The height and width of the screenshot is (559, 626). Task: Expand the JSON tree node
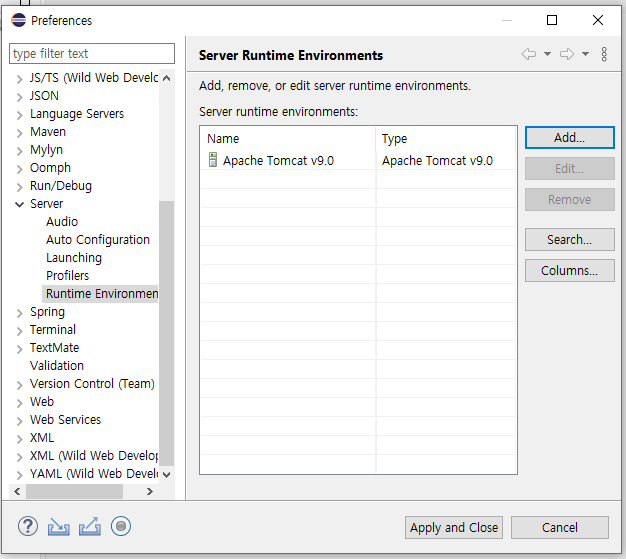point(19,97)
